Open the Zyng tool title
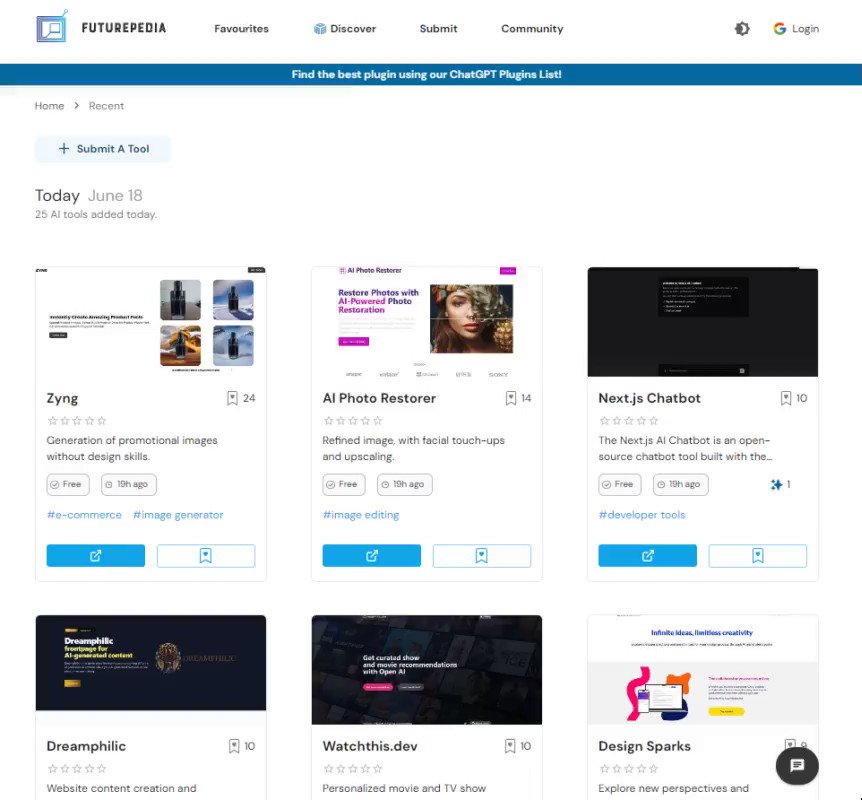 [62, 398]
